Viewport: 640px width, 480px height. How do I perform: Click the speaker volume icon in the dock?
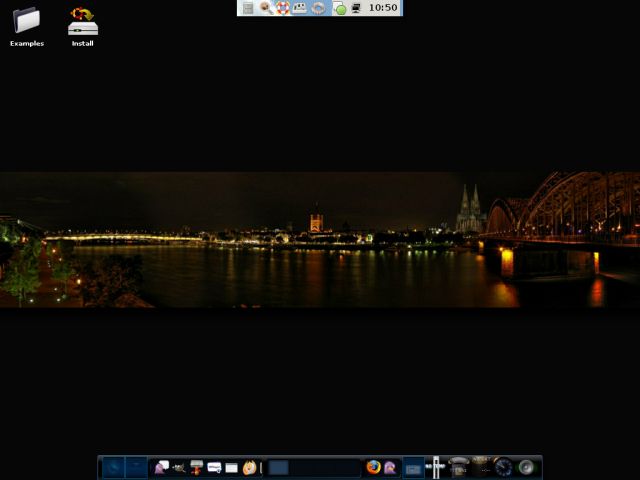(x=526, y=467)
